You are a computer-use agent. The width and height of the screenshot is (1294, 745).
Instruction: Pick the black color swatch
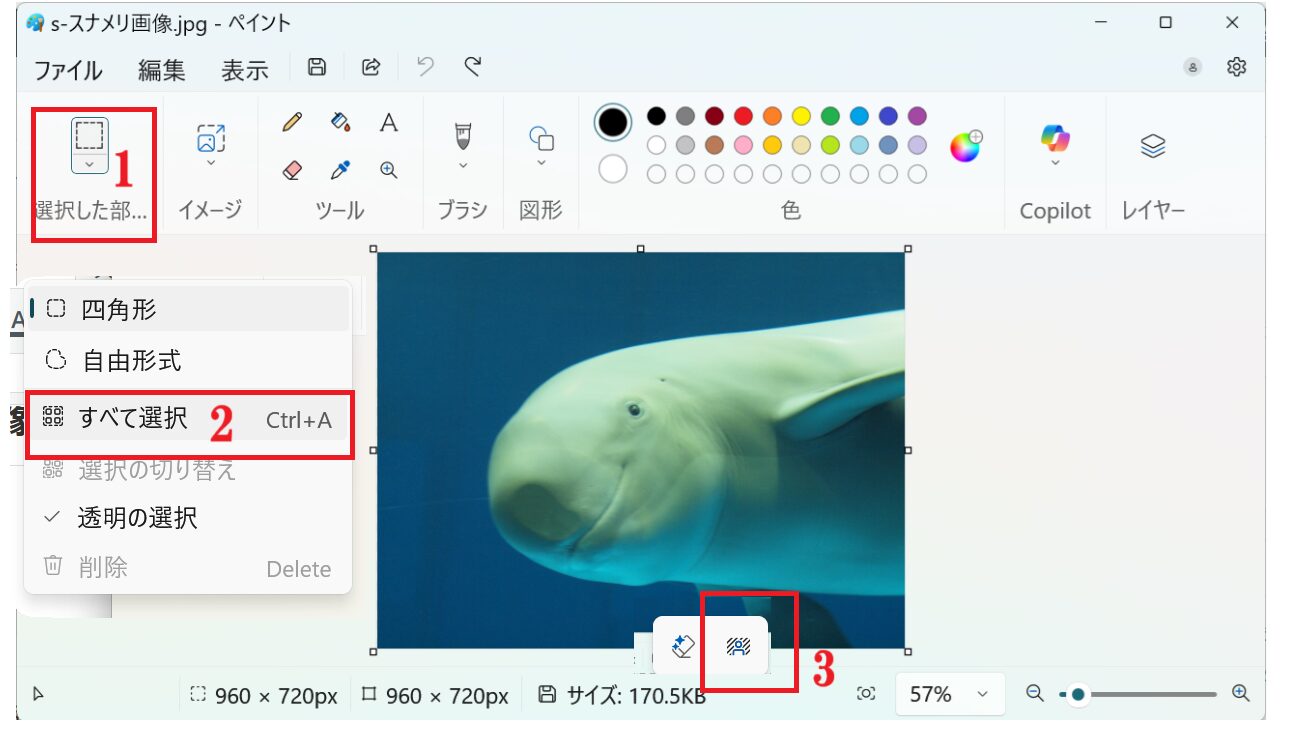(x=656, y=116)
